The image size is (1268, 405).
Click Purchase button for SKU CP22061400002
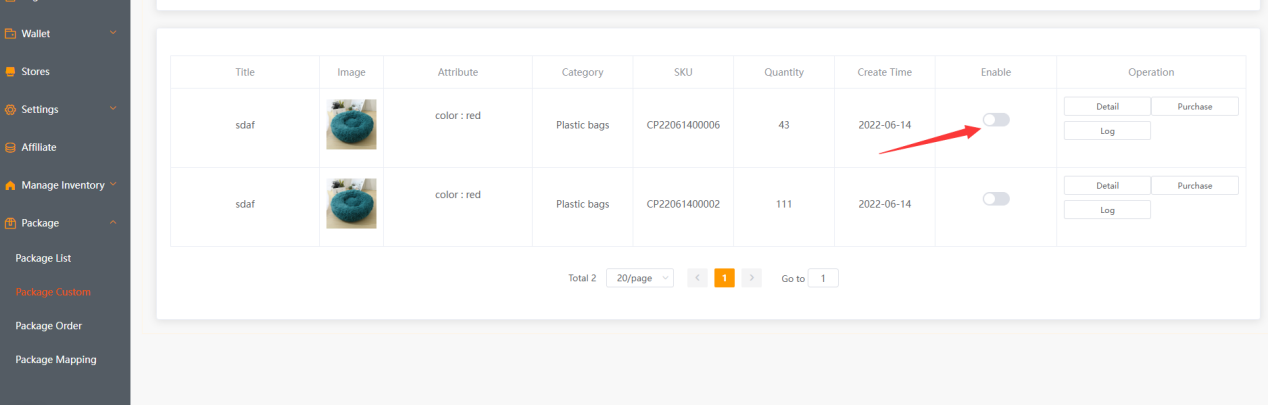pos(1194,185)
